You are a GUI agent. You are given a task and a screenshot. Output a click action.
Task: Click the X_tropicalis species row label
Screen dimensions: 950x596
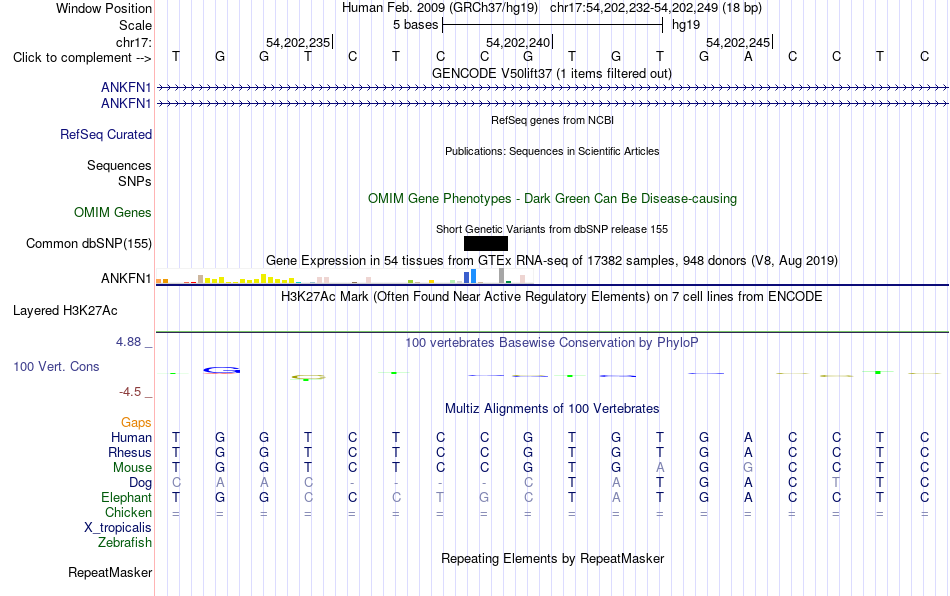pyautogui.click(x=118, y=528)
